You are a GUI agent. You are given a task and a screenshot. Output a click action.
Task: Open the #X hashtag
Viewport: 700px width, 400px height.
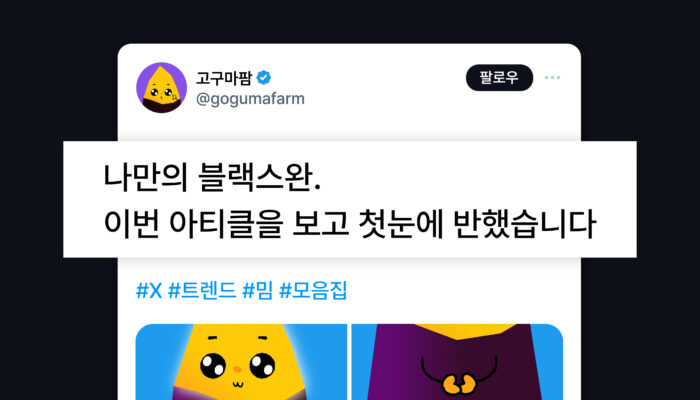tap(149, 291)
